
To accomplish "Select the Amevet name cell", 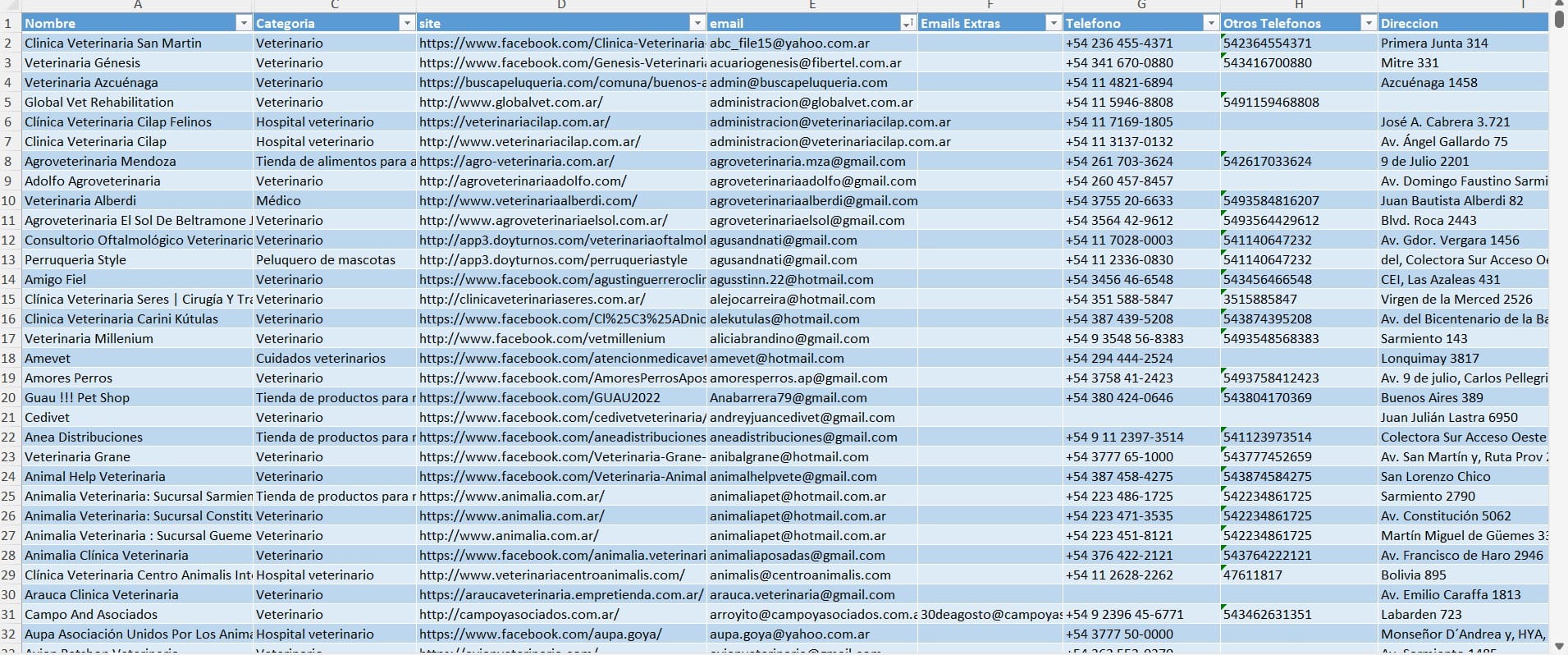I will pyautogui.click(x=138, y=358).
